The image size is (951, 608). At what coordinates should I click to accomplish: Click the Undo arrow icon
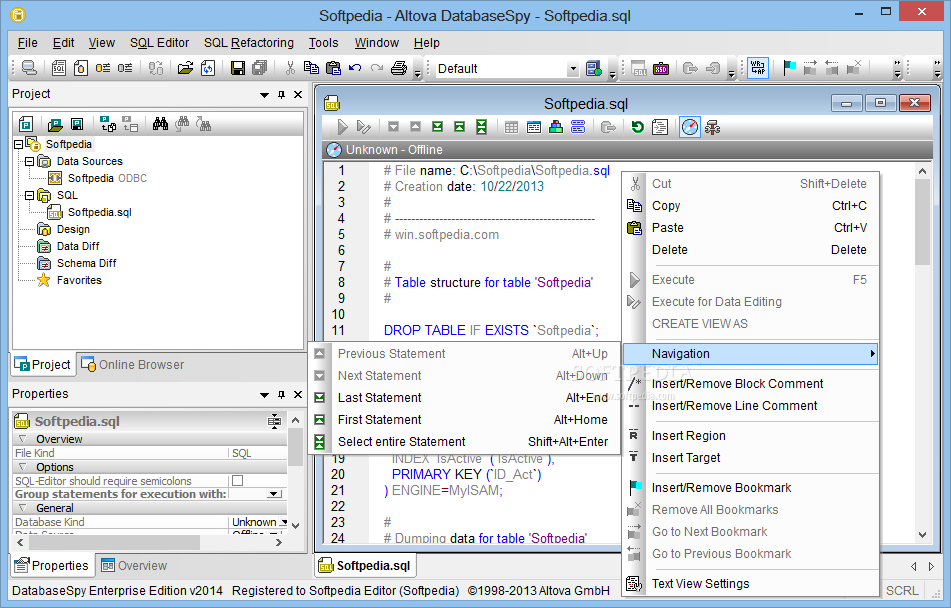pyautogui.click(x=355, y=68)
